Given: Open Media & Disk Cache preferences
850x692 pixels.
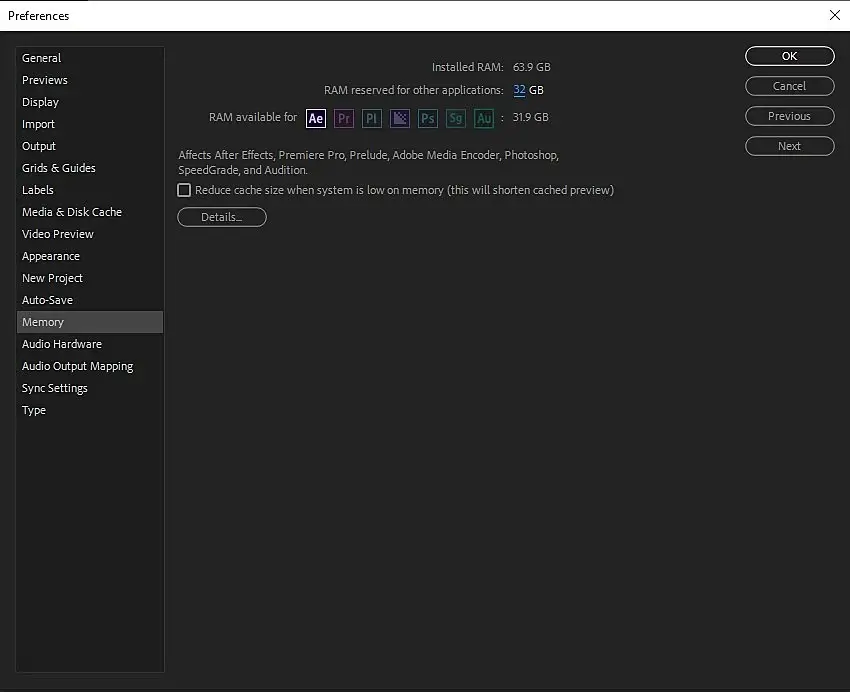Looking at the screenshot, I should pos(90,212).
